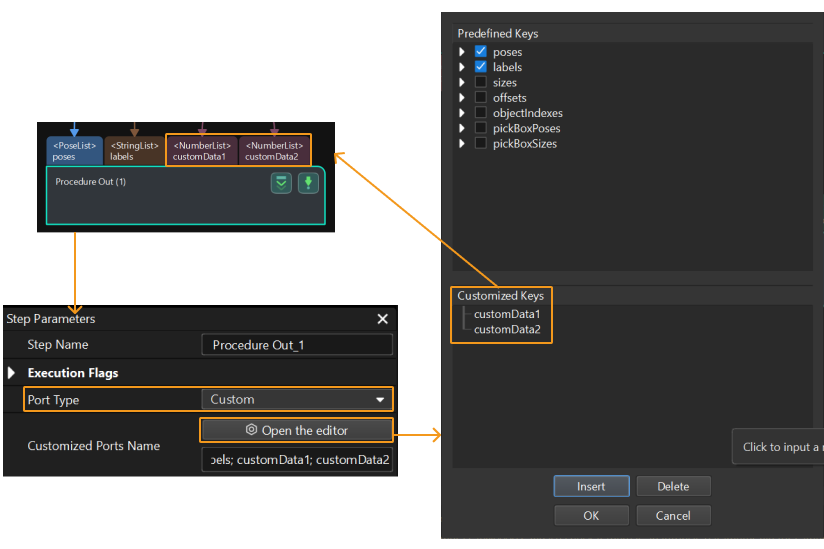
Task: Click the Procedure Out (1) step title
Action: click(90, 182)
